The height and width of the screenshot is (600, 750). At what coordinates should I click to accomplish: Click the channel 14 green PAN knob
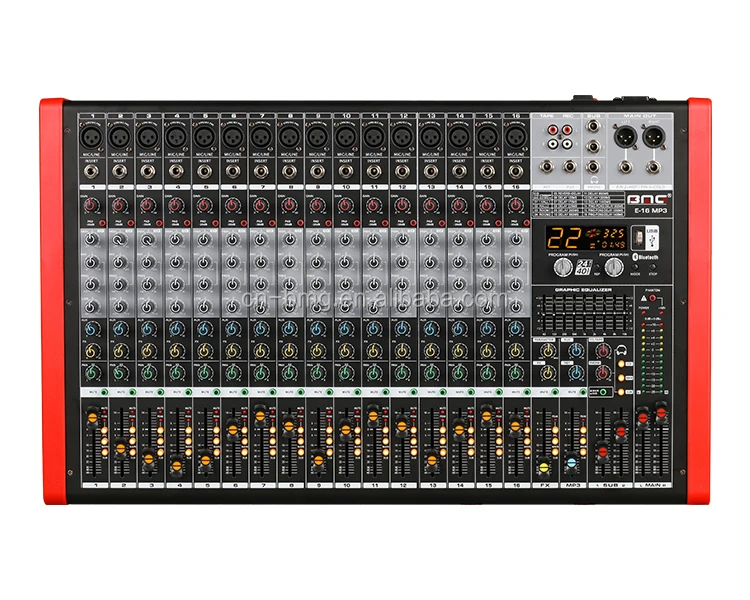coord(459,372)
